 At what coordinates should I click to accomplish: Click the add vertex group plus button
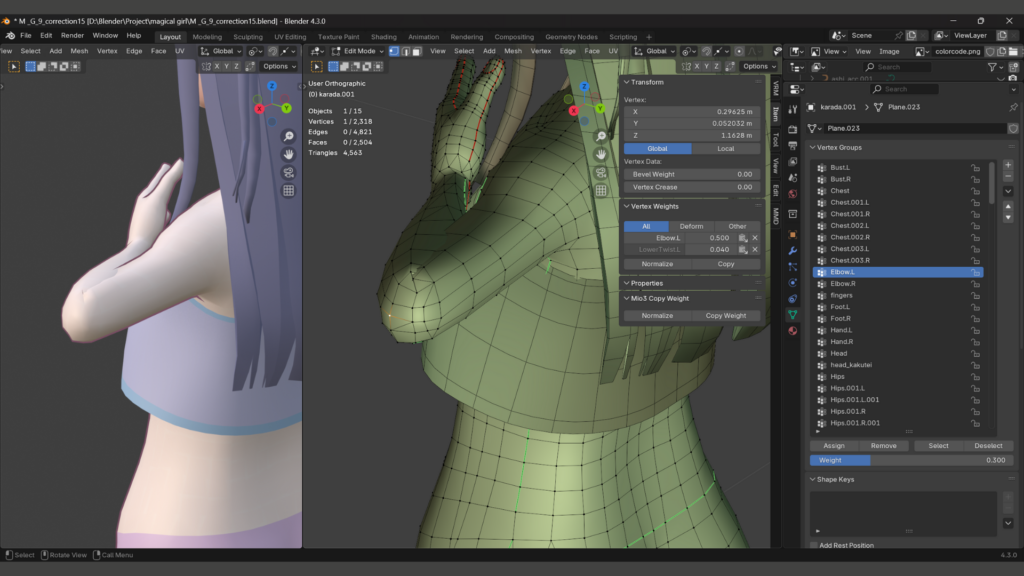pyautogui.click(x=1007, y=165)
